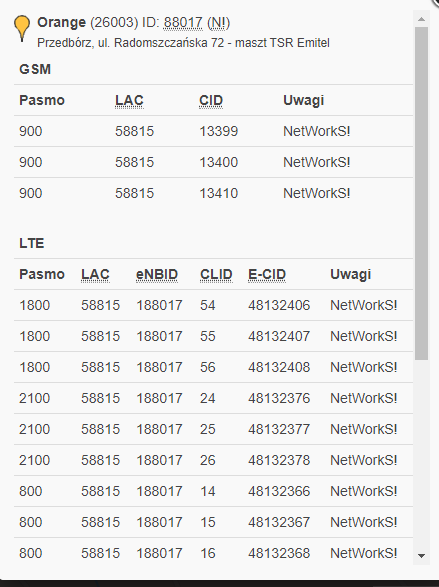Click the 2100 band in the CLID 24 row
Viewport: 439px width, 587px height.
pyautogui.click(x=34, y=399)
